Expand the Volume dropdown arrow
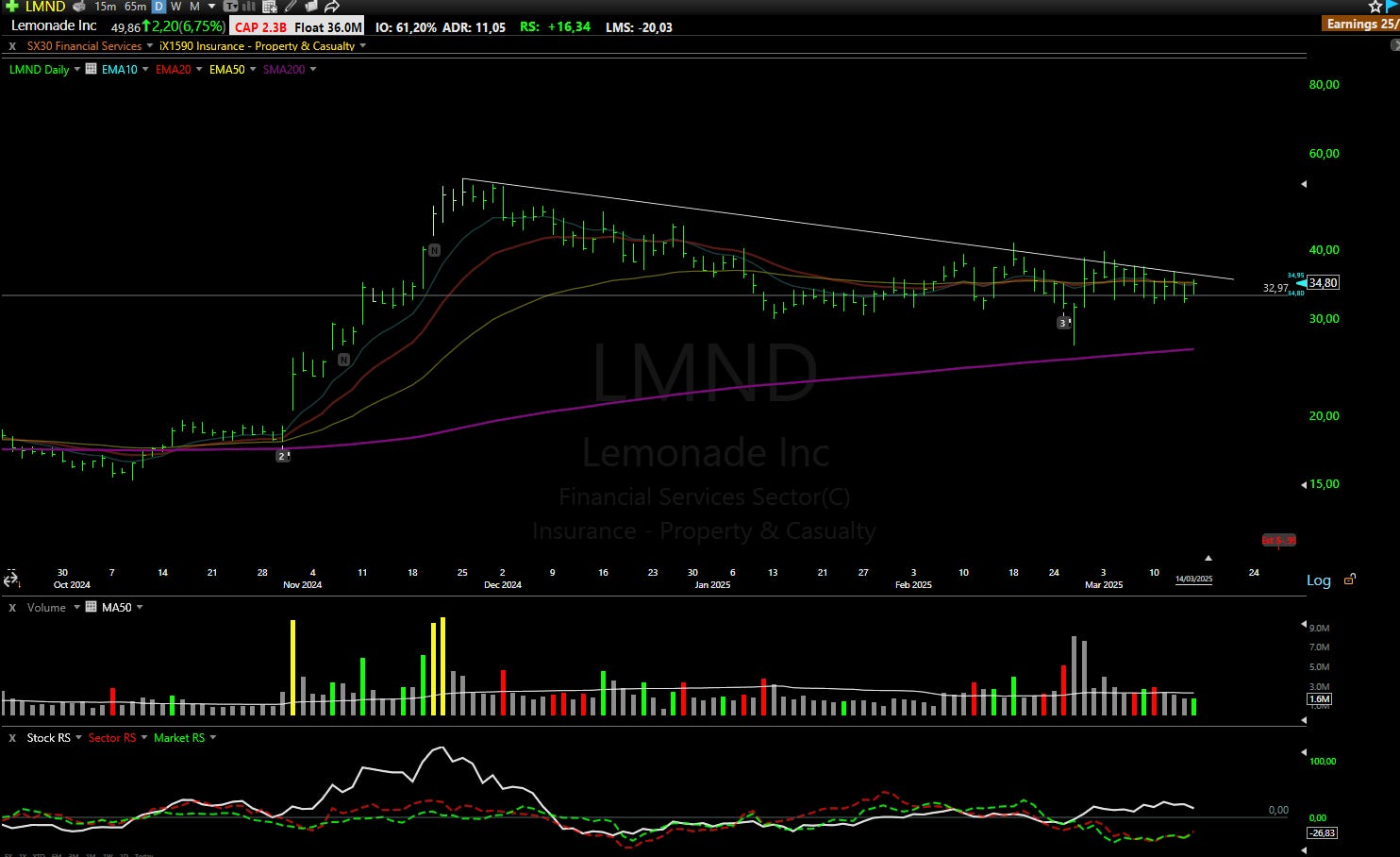The width and height of the screenshot is (1400, 857). click(x=77, y=608)
